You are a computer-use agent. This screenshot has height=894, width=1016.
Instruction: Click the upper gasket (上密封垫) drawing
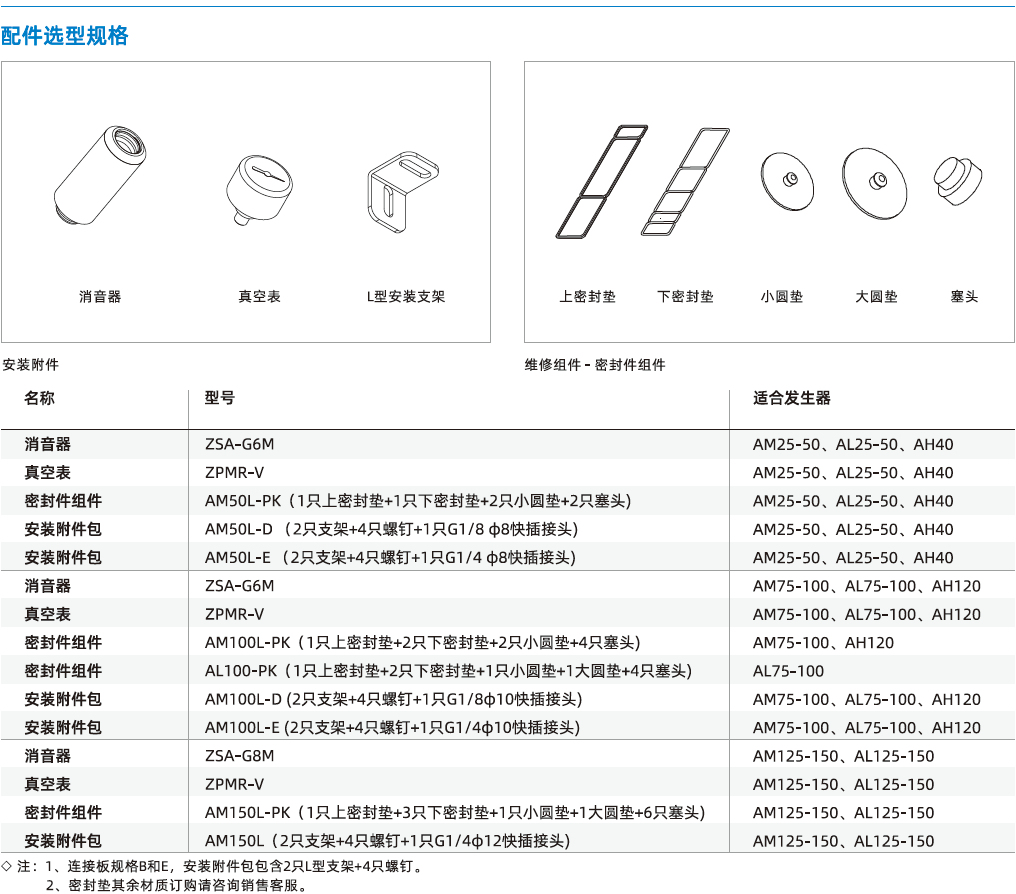[x=601, y=182]
